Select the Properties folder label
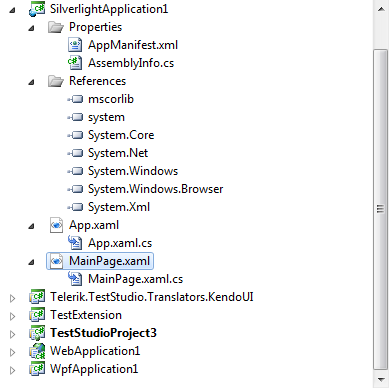Screen dimensions: 389x388 click(x=95, y=27)
